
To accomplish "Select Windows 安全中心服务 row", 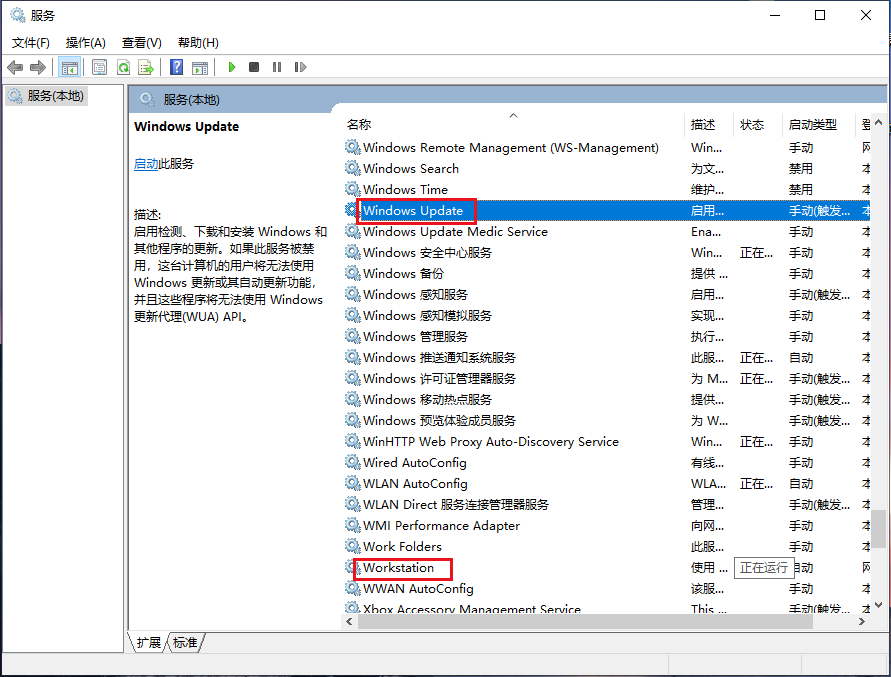I will [606, 253].
